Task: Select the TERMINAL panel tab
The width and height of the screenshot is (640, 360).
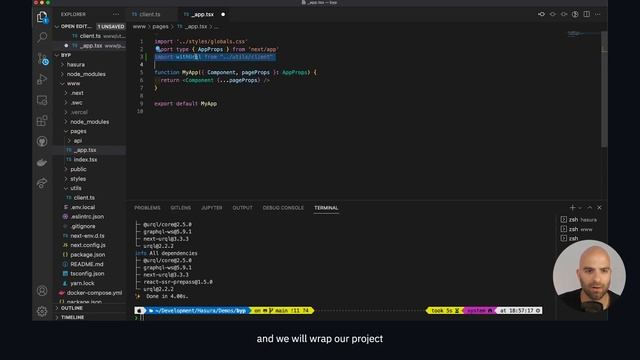Action: 326,208
